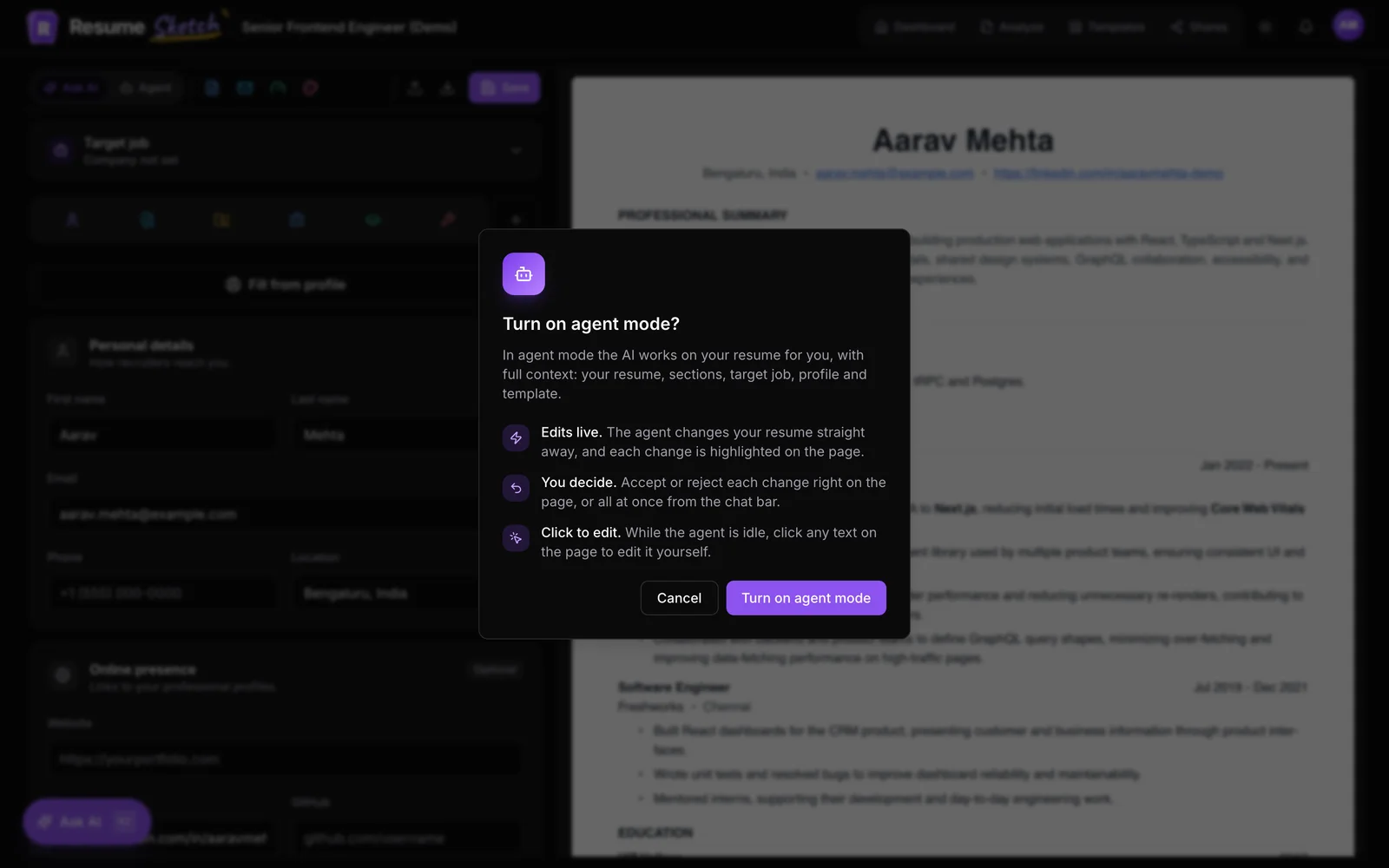Image resolution: width=1389 pixels, height=868 pixels.
Task: Open the floating Ask AI button
Action: click(87, 821)
